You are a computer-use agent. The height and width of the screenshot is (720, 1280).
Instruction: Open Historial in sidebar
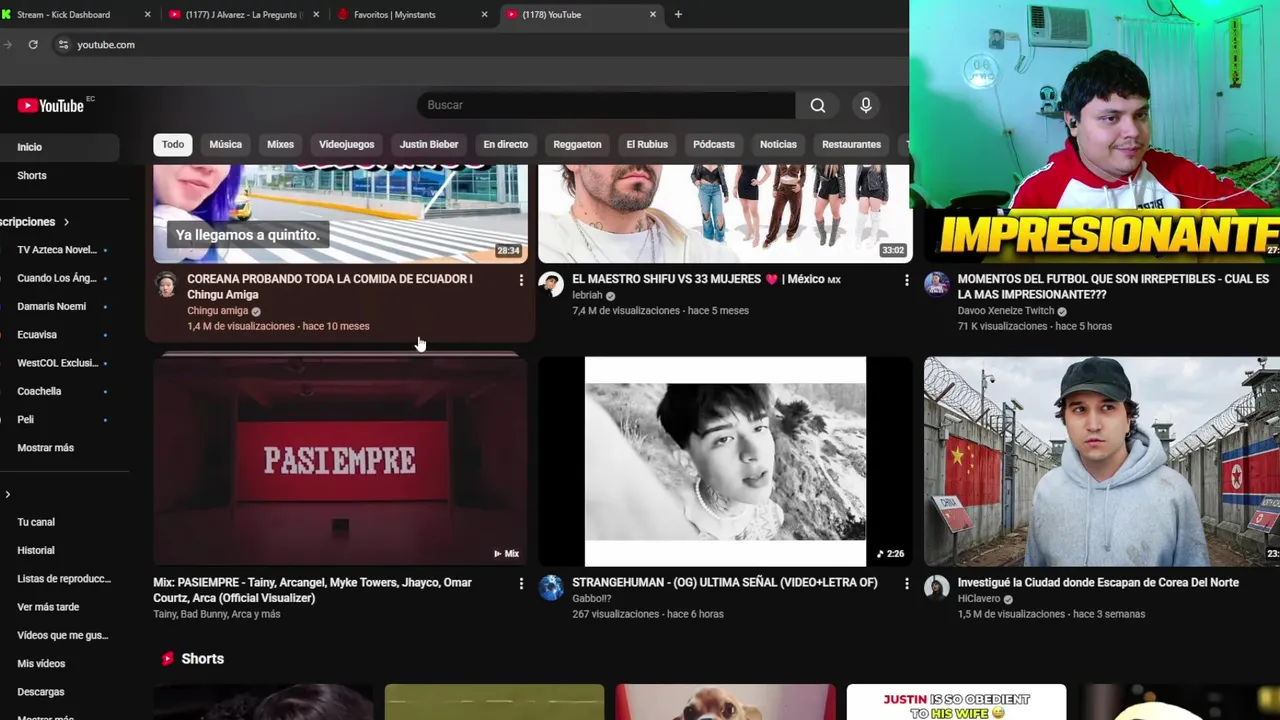pyautogui.click(x=36, y=550)
